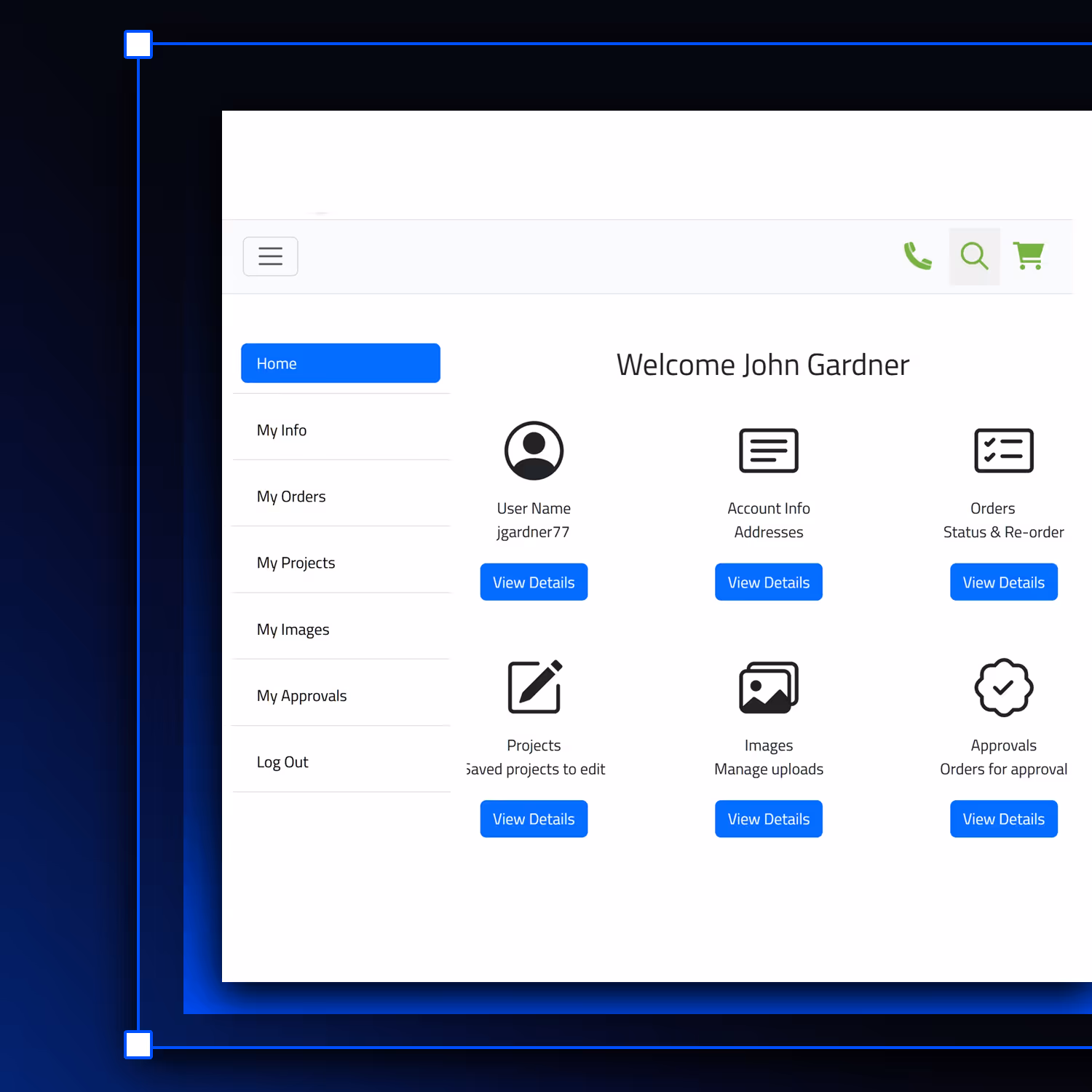View Details under Account Info Addresses
The image size is (1092, 1092).
(x=768, y=582)
